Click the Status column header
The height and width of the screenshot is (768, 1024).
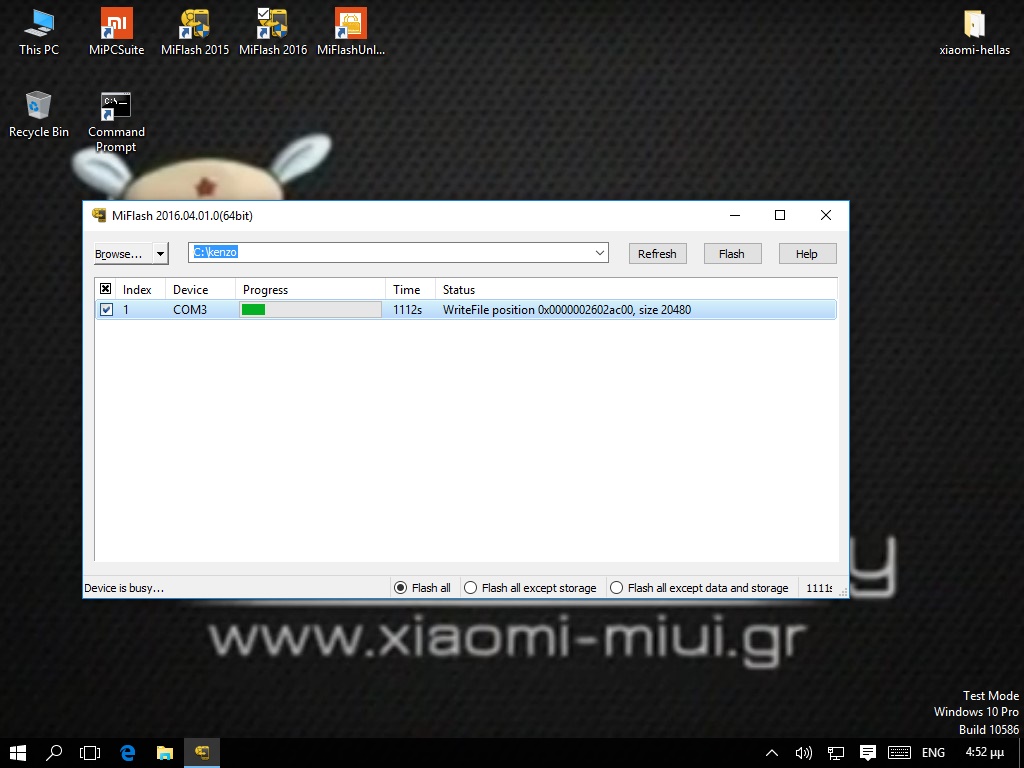[459, 289]
